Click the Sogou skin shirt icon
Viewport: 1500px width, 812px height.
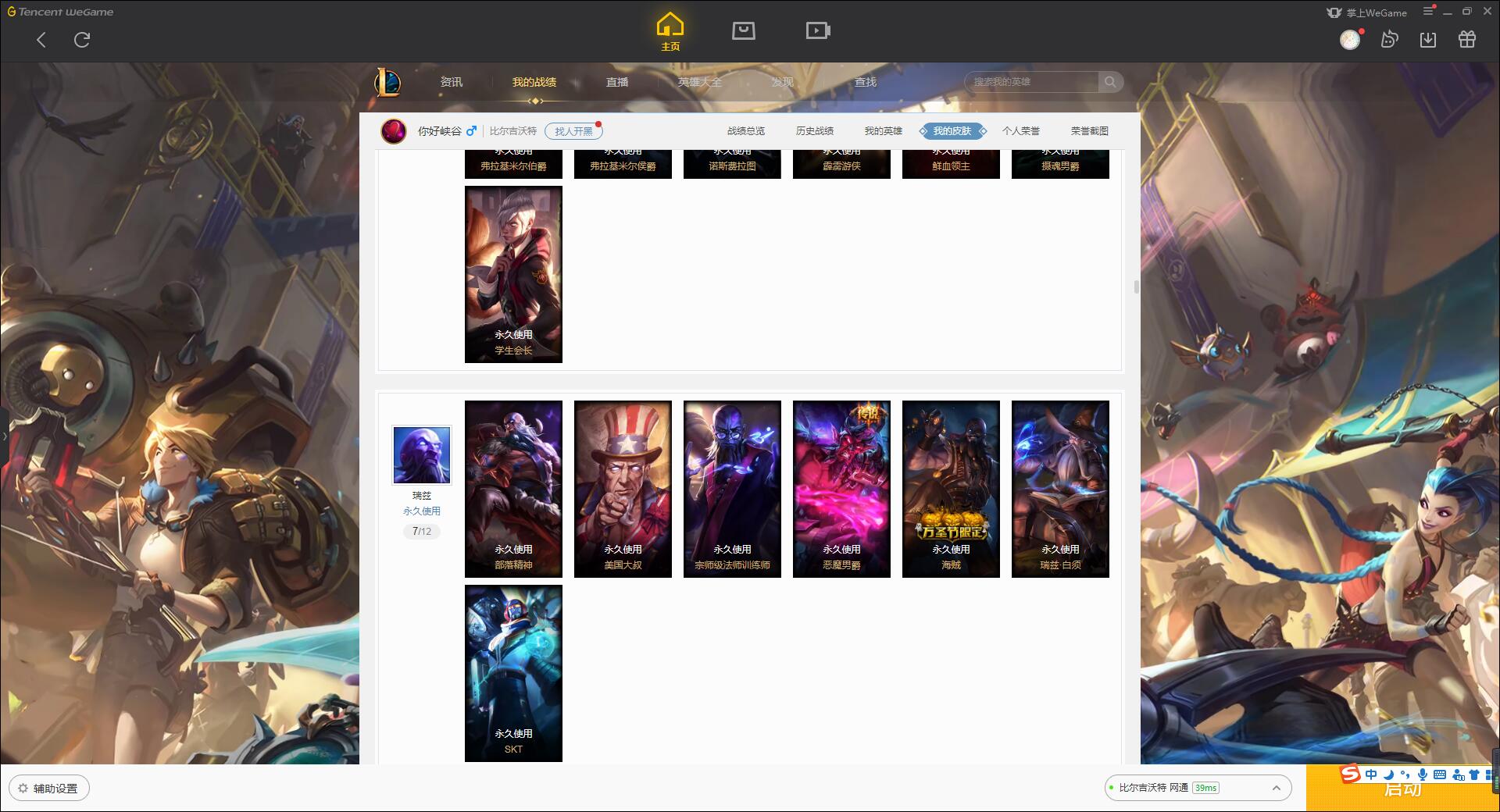pyautogui.click(x=1474, y=775)
